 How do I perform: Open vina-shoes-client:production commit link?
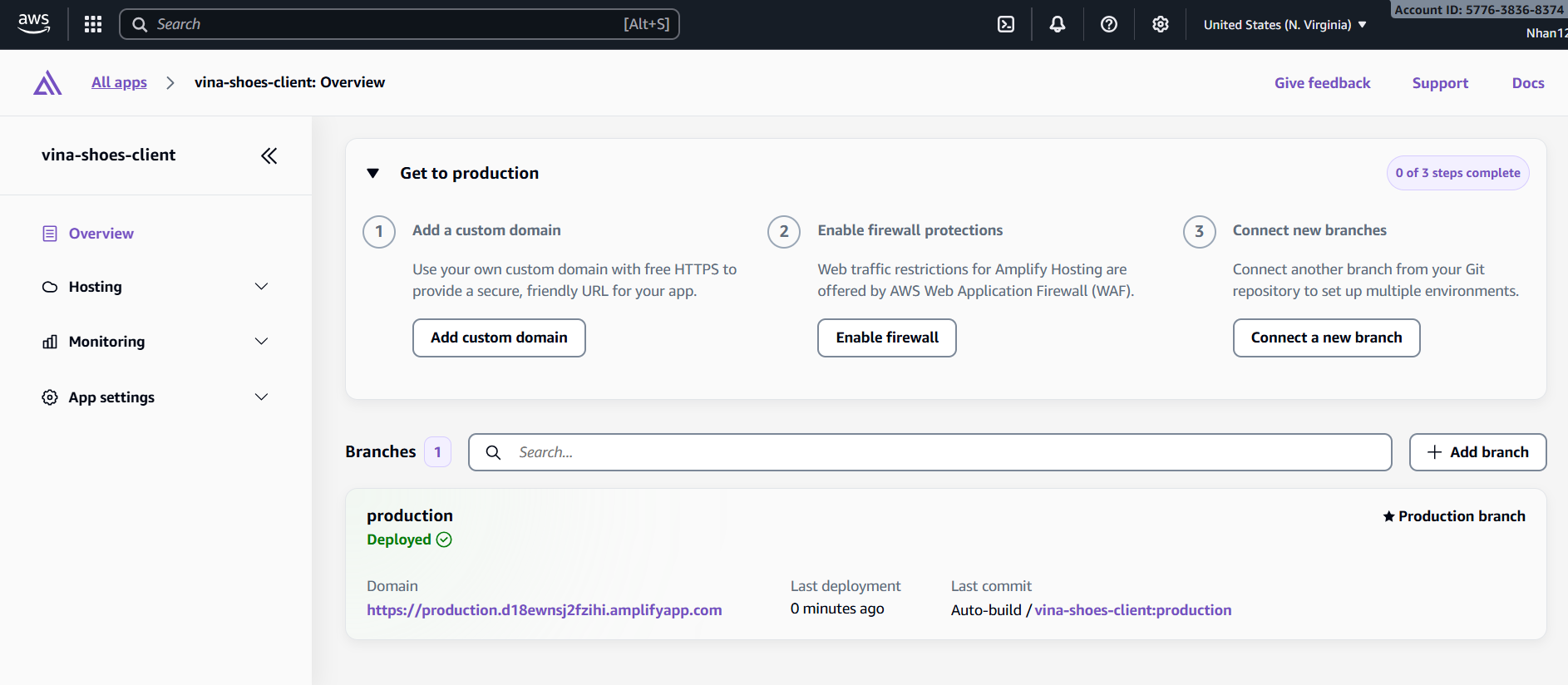(x=1132, y=610)
